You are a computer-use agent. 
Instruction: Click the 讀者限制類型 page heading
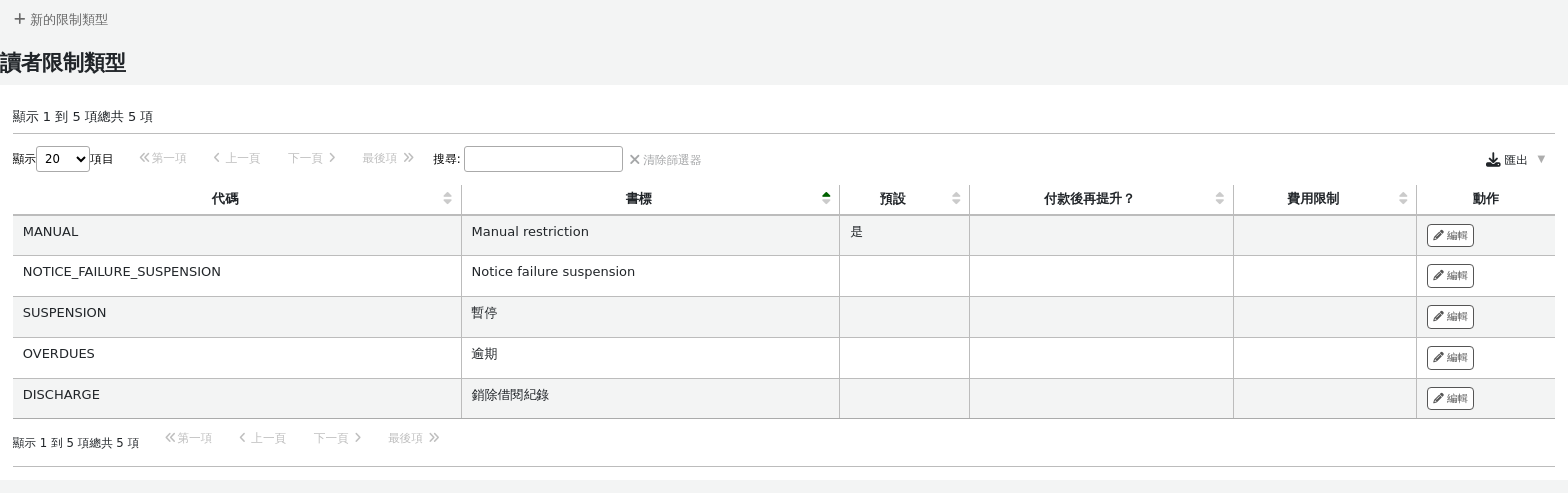[x=63, y=63]
